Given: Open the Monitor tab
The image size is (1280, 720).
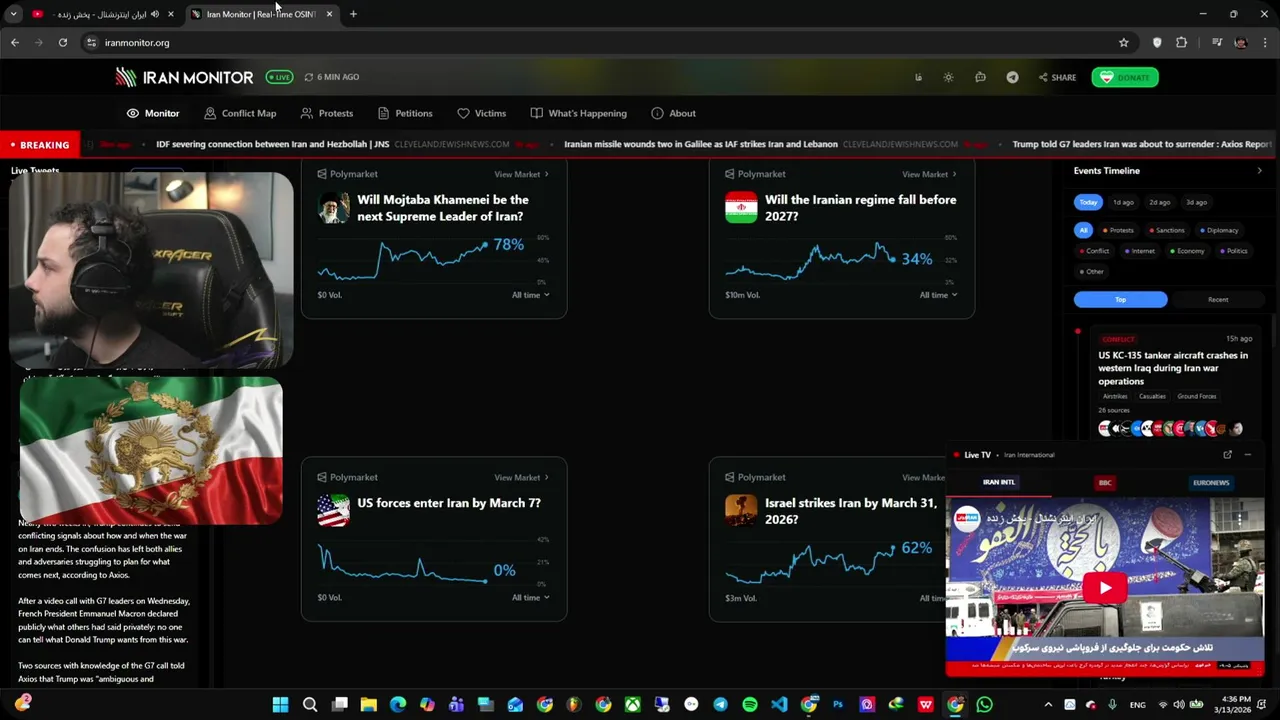Looking at the screenshot, I should point(153,113).
